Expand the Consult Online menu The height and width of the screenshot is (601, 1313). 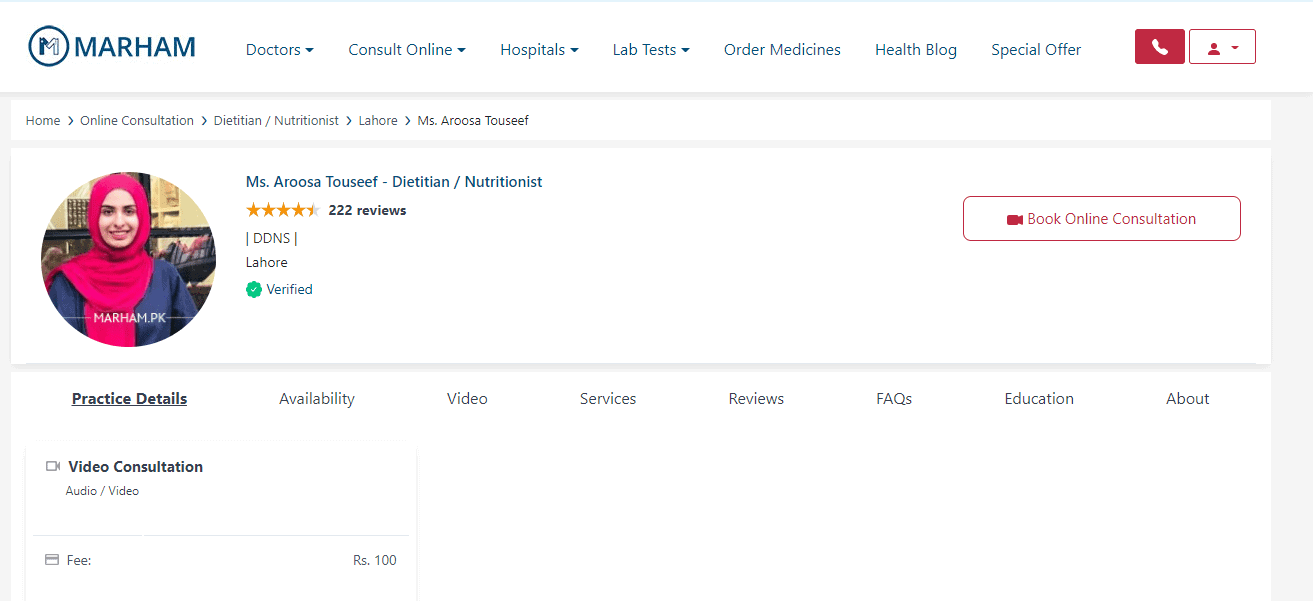coord(407,50)
